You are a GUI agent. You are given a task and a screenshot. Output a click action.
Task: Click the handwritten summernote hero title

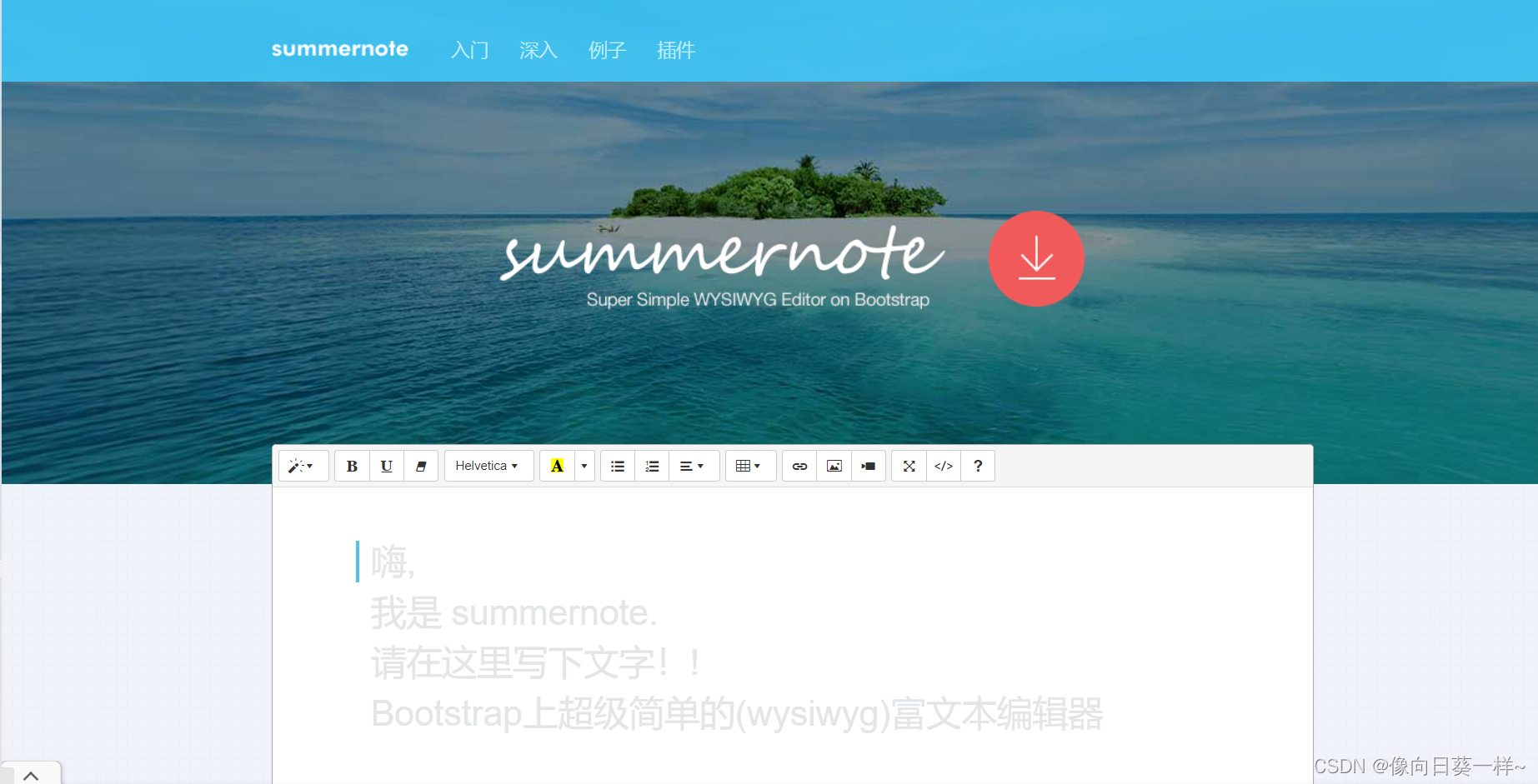tap(722, 252)
